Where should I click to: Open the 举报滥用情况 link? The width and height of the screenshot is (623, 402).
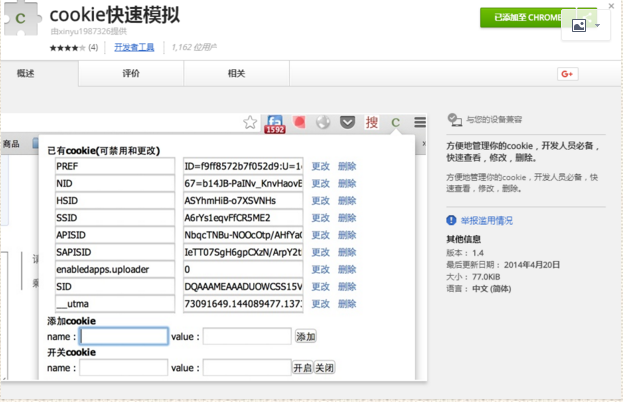pos(486,220)
